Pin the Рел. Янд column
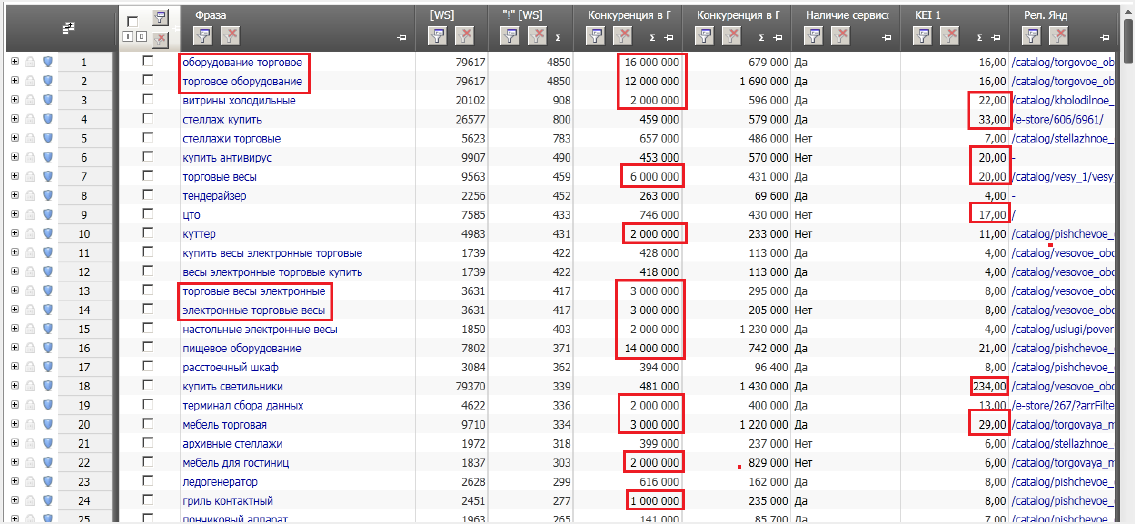1135x524 pixels. (x=1104, y=37)
